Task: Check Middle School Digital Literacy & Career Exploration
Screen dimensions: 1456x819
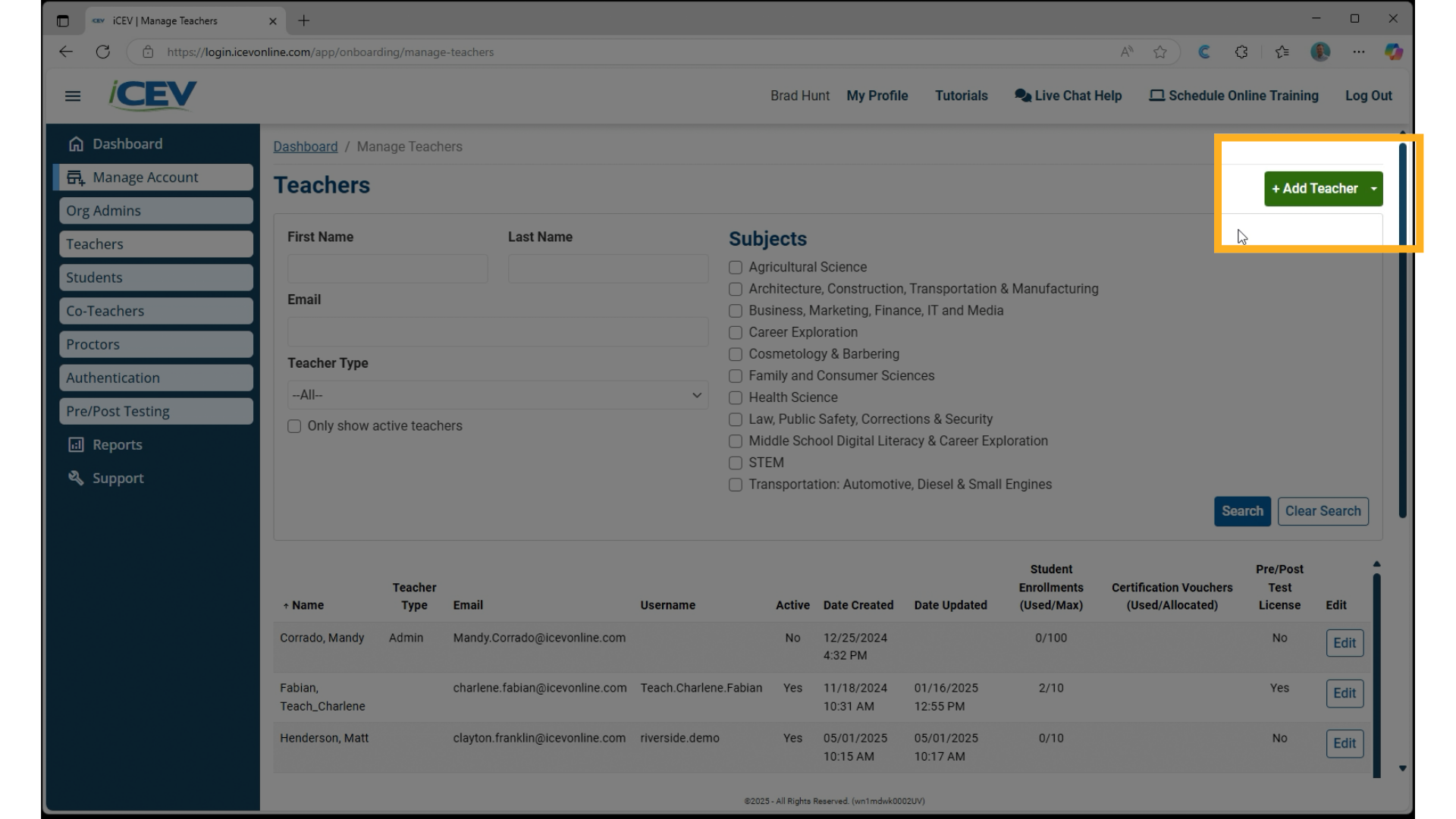Action: [736, 441]
